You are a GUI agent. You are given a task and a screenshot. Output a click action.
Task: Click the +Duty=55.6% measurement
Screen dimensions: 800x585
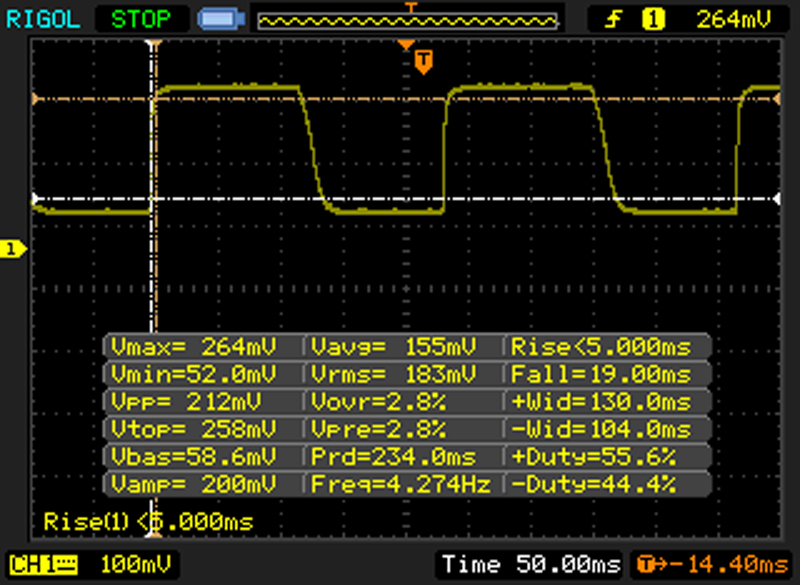click(593, 456)
